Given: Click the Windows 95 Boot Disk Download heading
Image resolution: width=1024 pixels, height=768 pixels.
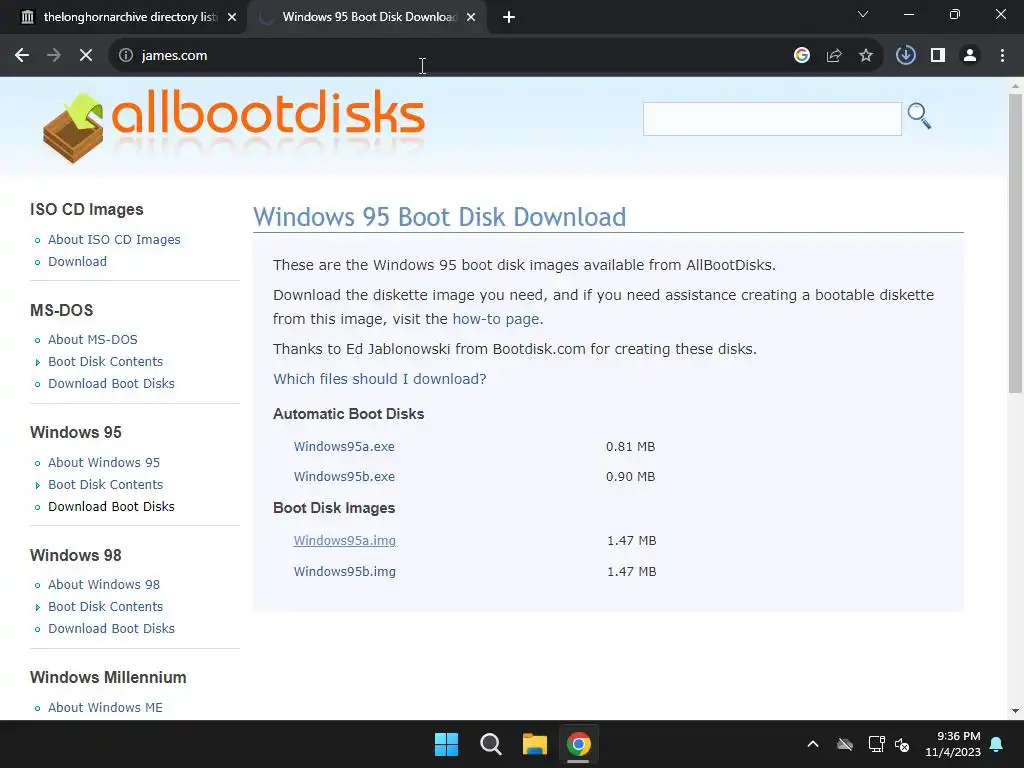Looking at the screenshot, I should [x=440, y=217].
